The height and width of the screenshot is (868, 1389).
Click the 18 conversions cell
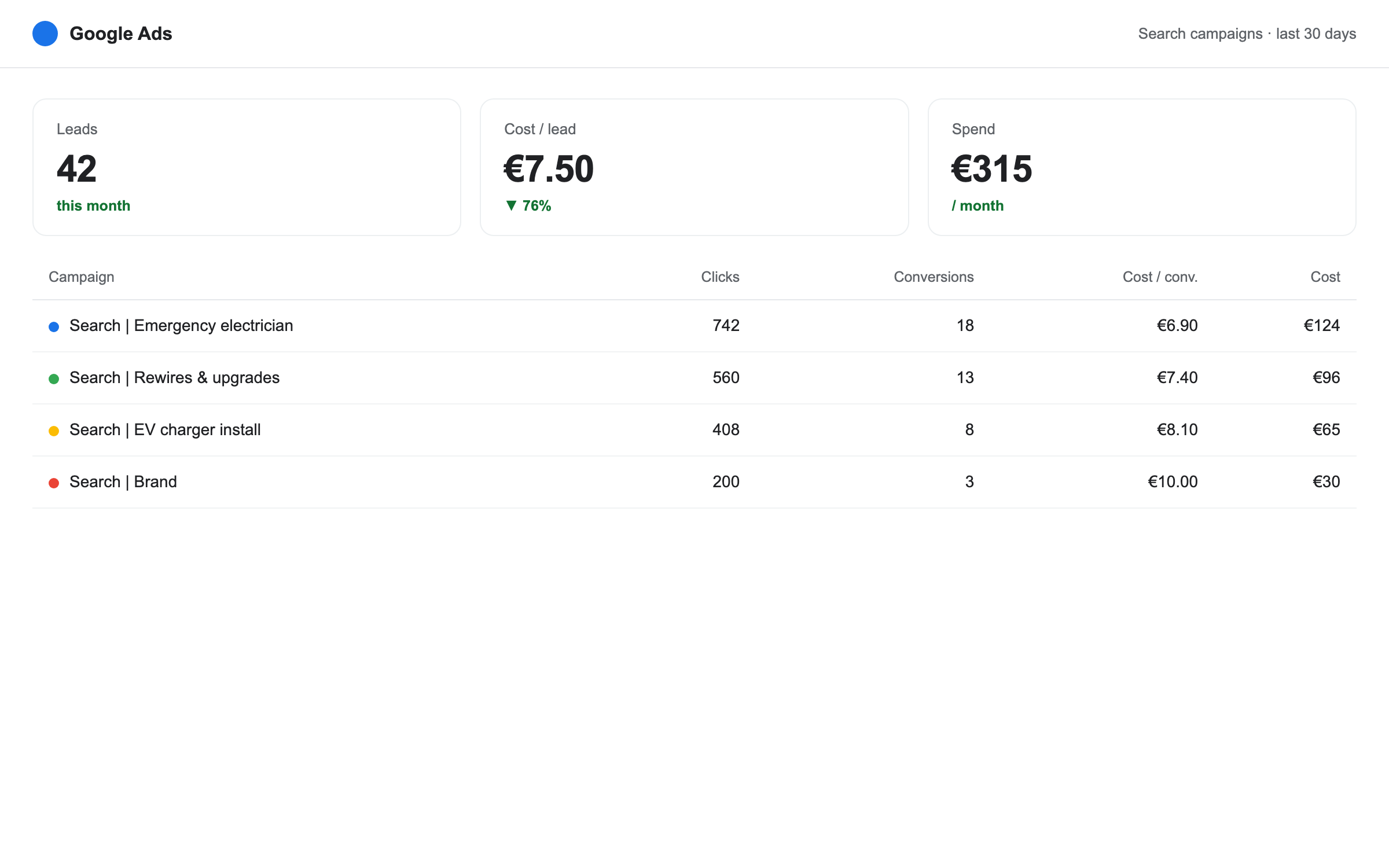[965, 326]
